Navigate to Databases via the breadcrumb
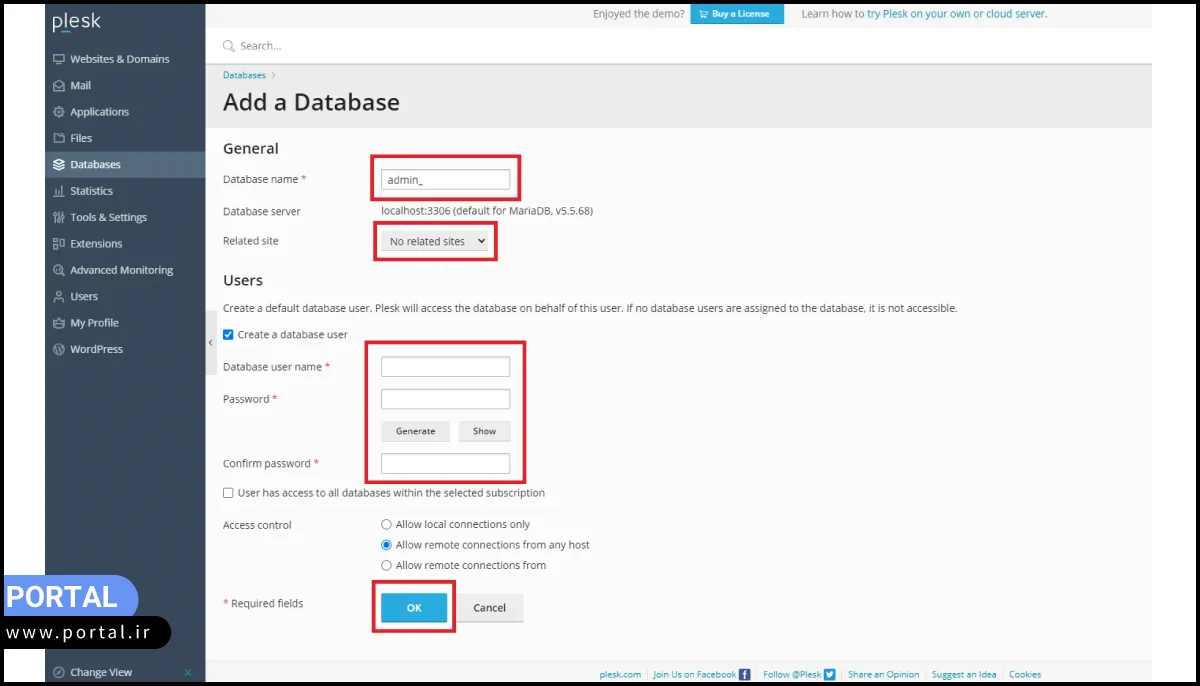This screenshot has width=1200, height=686. pos(243,74)
